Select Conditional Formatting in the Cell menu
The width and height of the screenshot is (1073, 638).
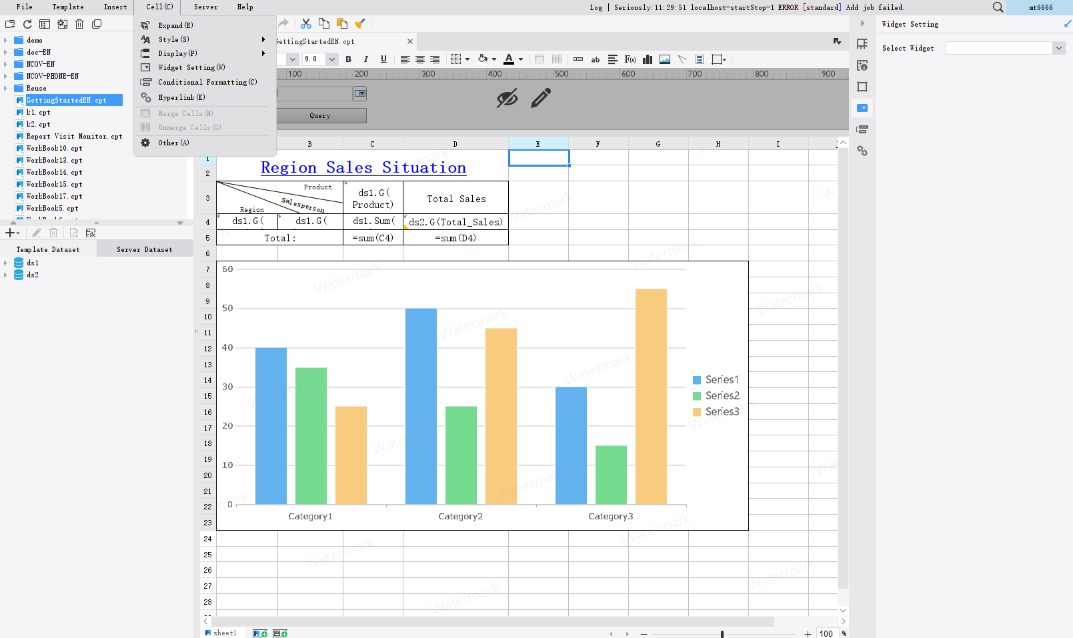click(205, 82)
